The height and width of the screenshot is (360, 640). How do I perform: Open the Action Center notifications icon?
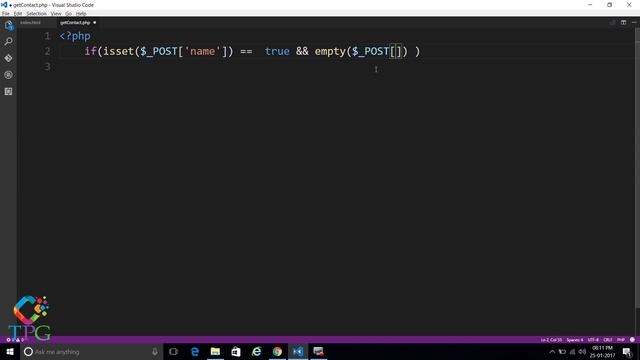click(628, 351)
